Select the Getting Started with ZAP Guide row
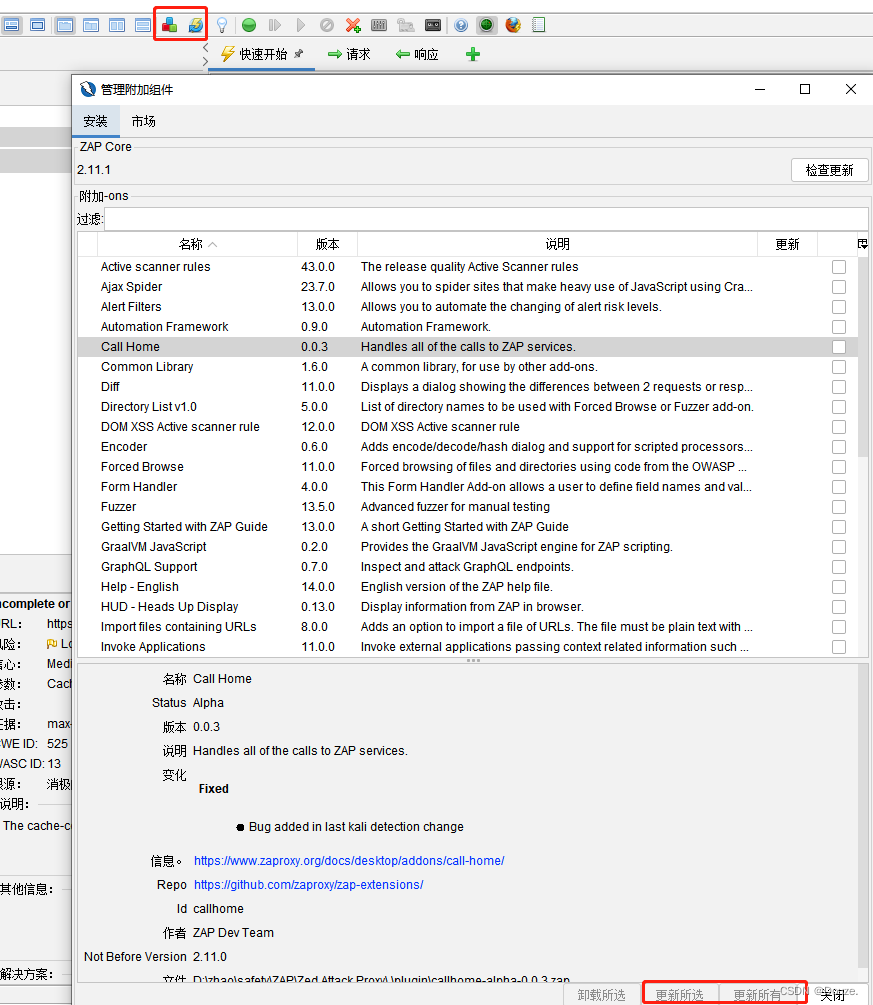 pyautogui.click(x=468, y=527)
